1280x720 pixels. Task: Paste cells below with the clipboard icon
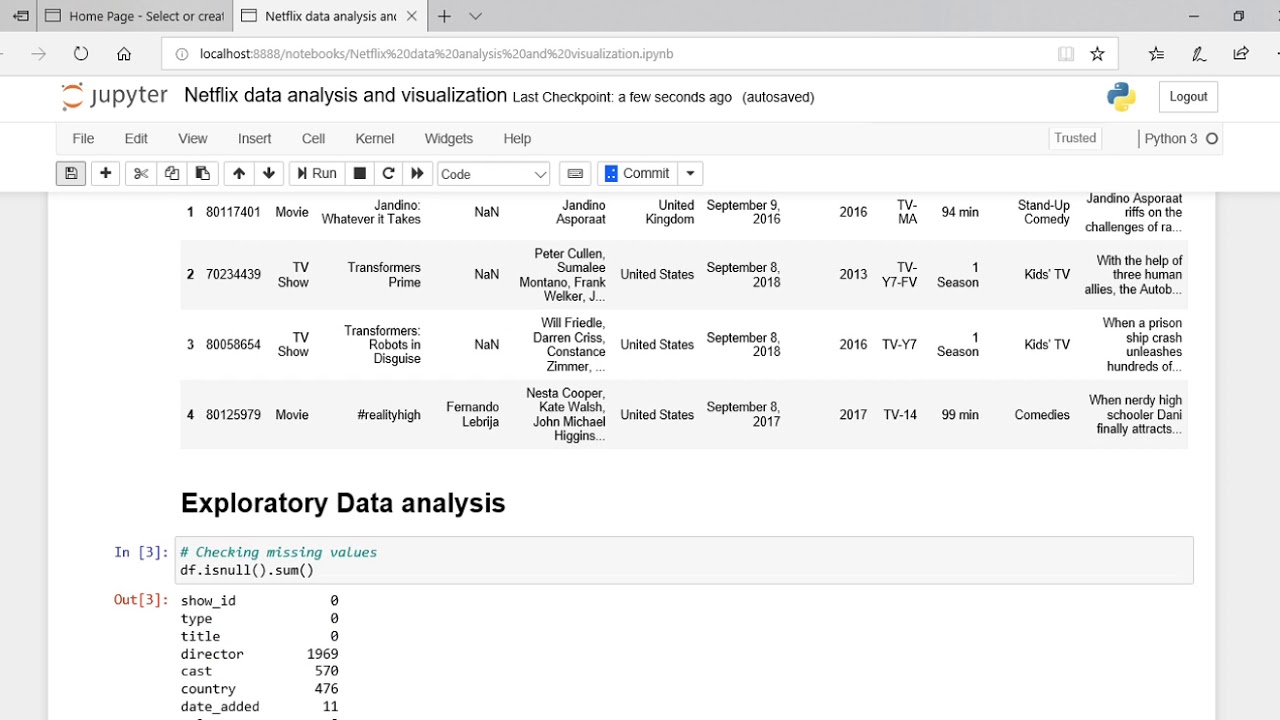[203, 173]
